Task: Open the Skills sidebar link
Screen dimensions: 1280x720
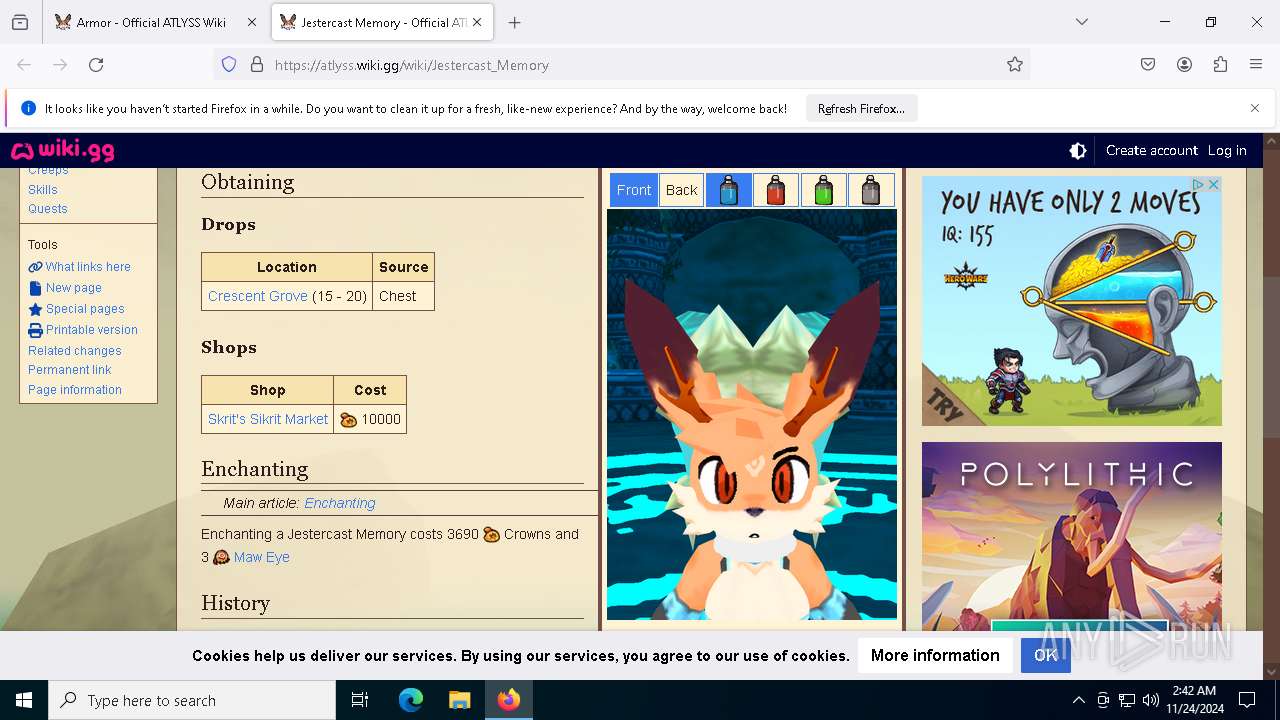Action: tap(43, 189)
